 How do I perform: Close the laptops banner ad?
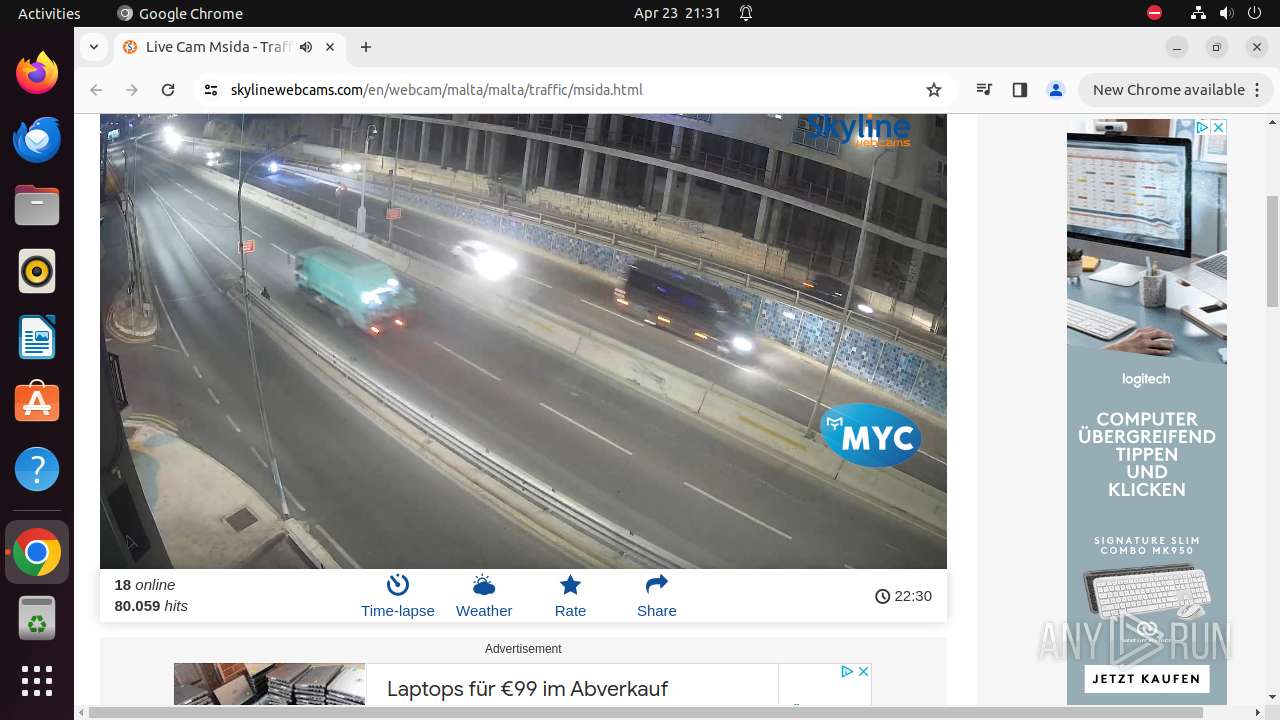pyautogui.click(x=863, y=671)
